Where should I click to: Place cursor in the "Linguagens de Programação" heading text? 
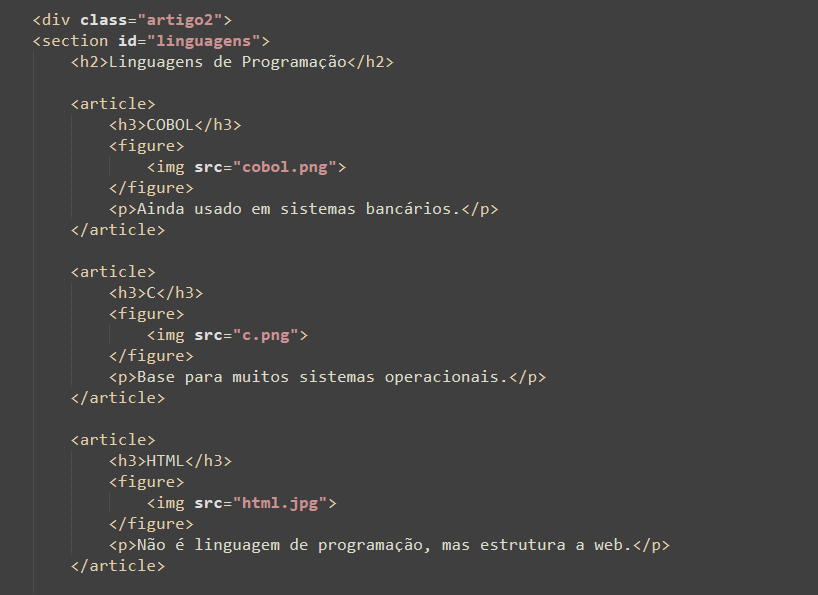click(x=222, y=62)
